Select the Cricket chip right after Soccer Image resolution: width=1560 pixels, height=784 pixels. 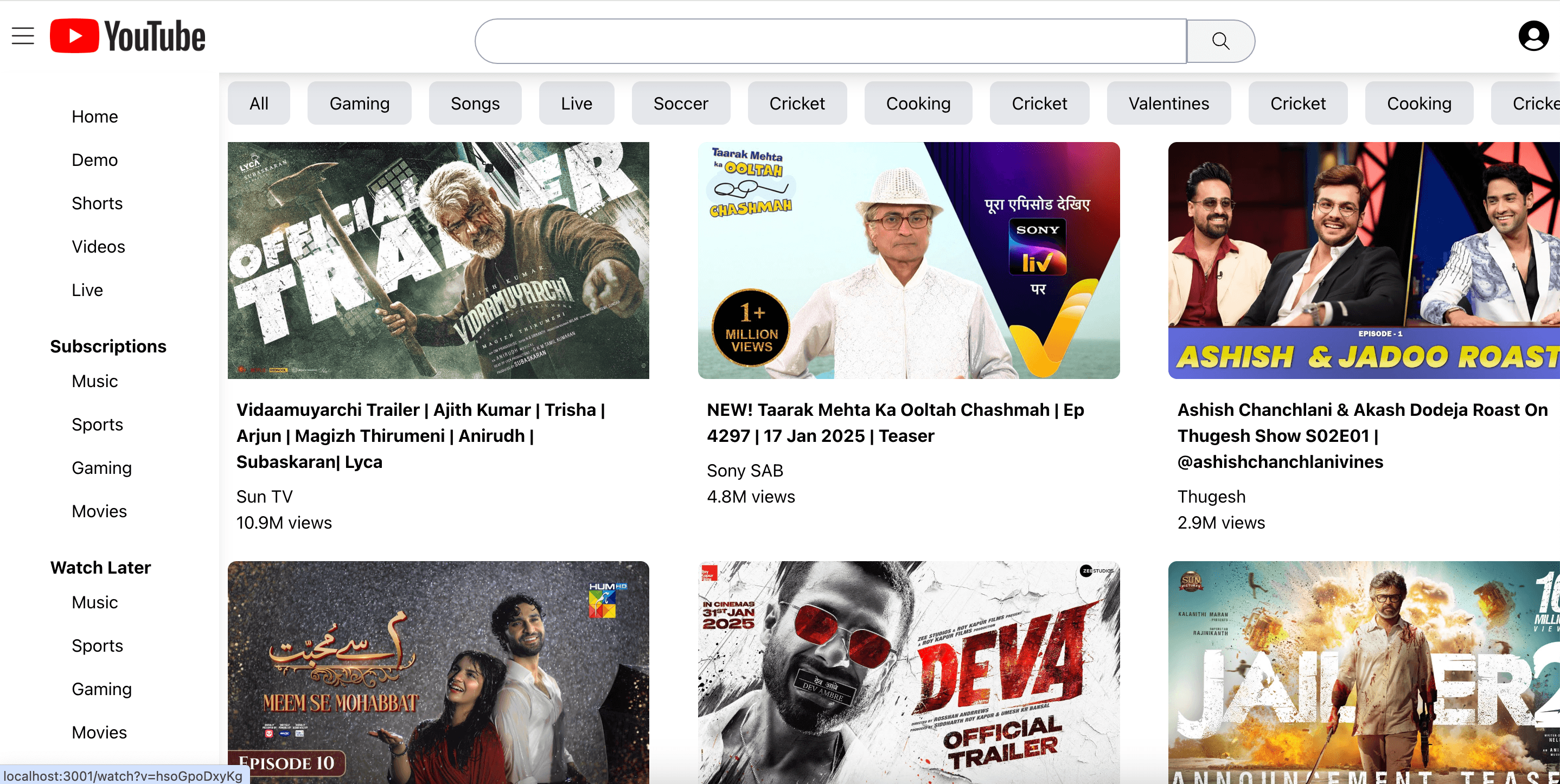pyautogui.click(x=797, y=104)
